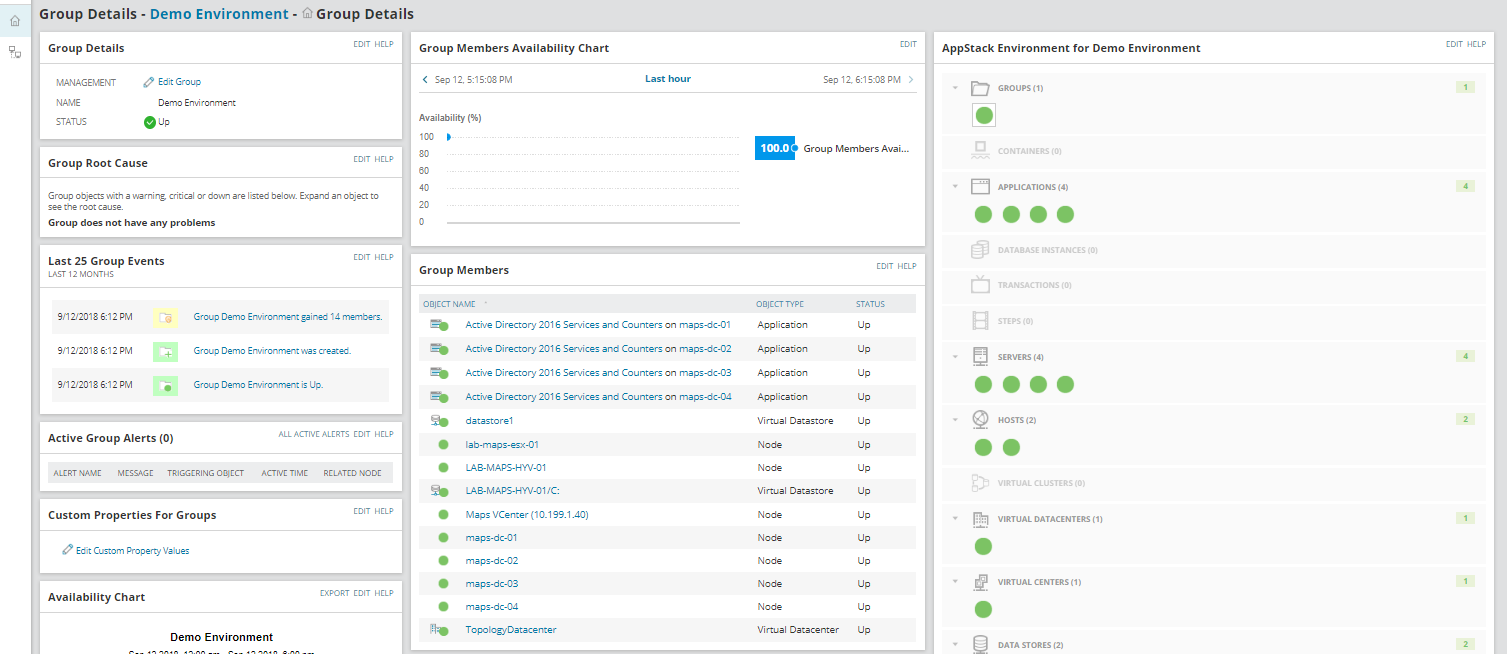Collapse the Applications section in AppStack
Viewport: 1507px width, 654px height.
click(955, 187)
